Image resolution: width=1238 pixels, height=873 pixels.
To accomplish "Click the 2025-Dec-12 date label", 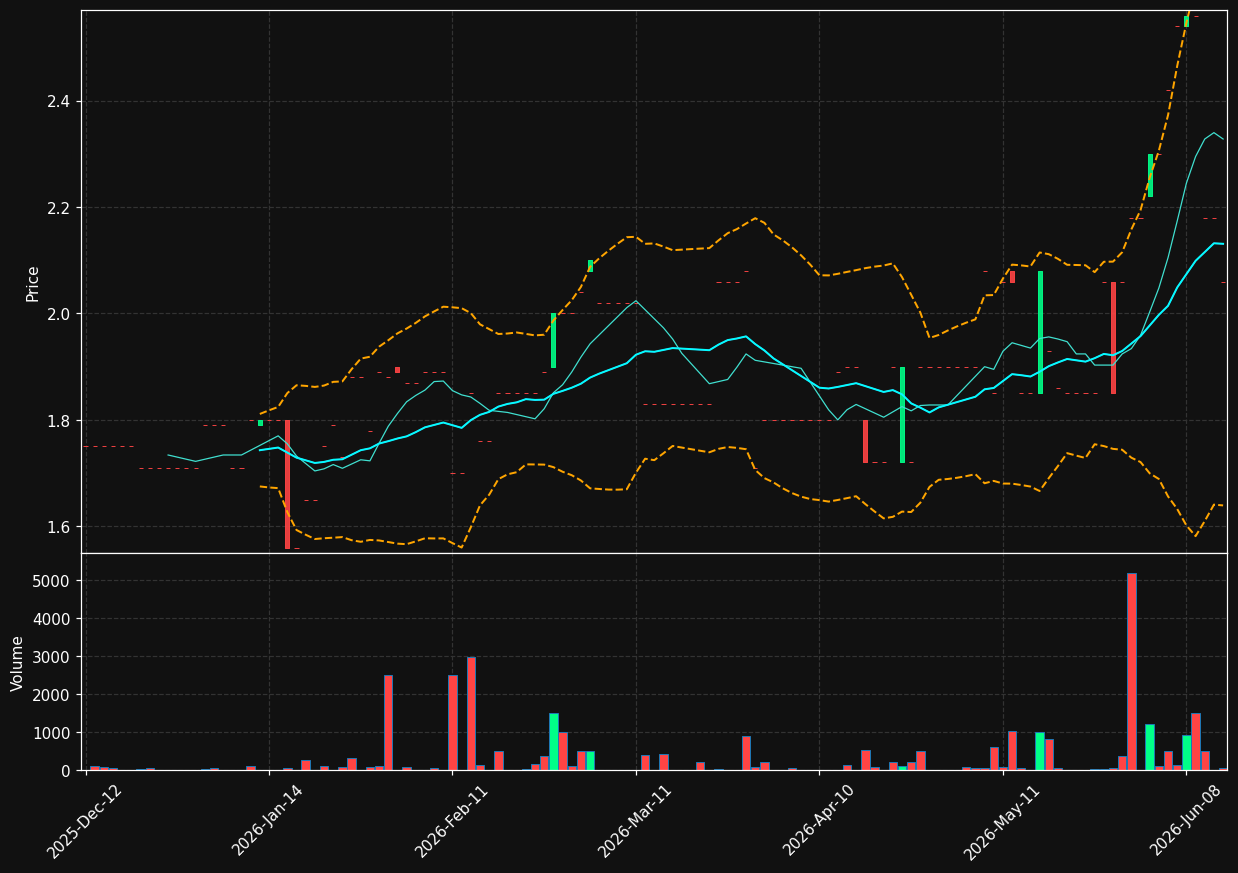I will tap(85, 821).
